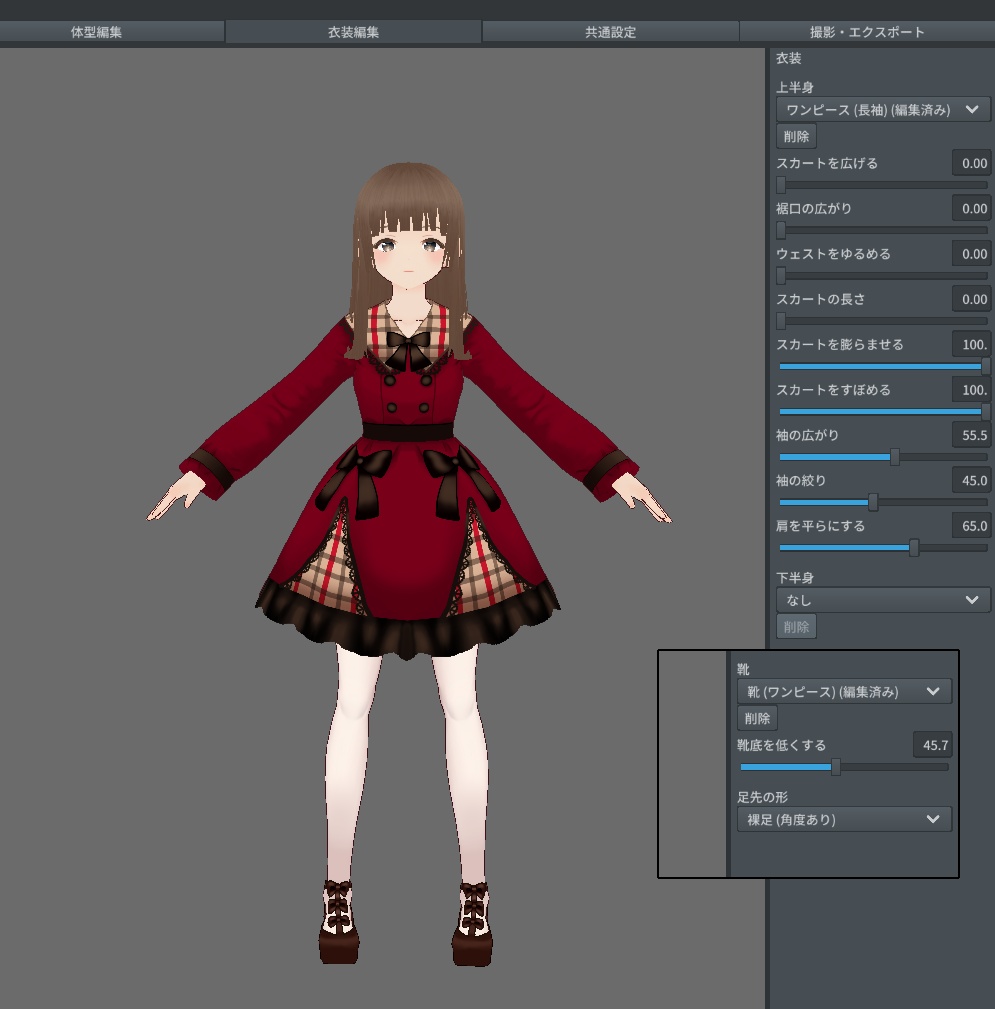Click the 45.7 value field for 靴底を低くする
The height and width of the screenshot is (1009, 995).
coord(932,745)
